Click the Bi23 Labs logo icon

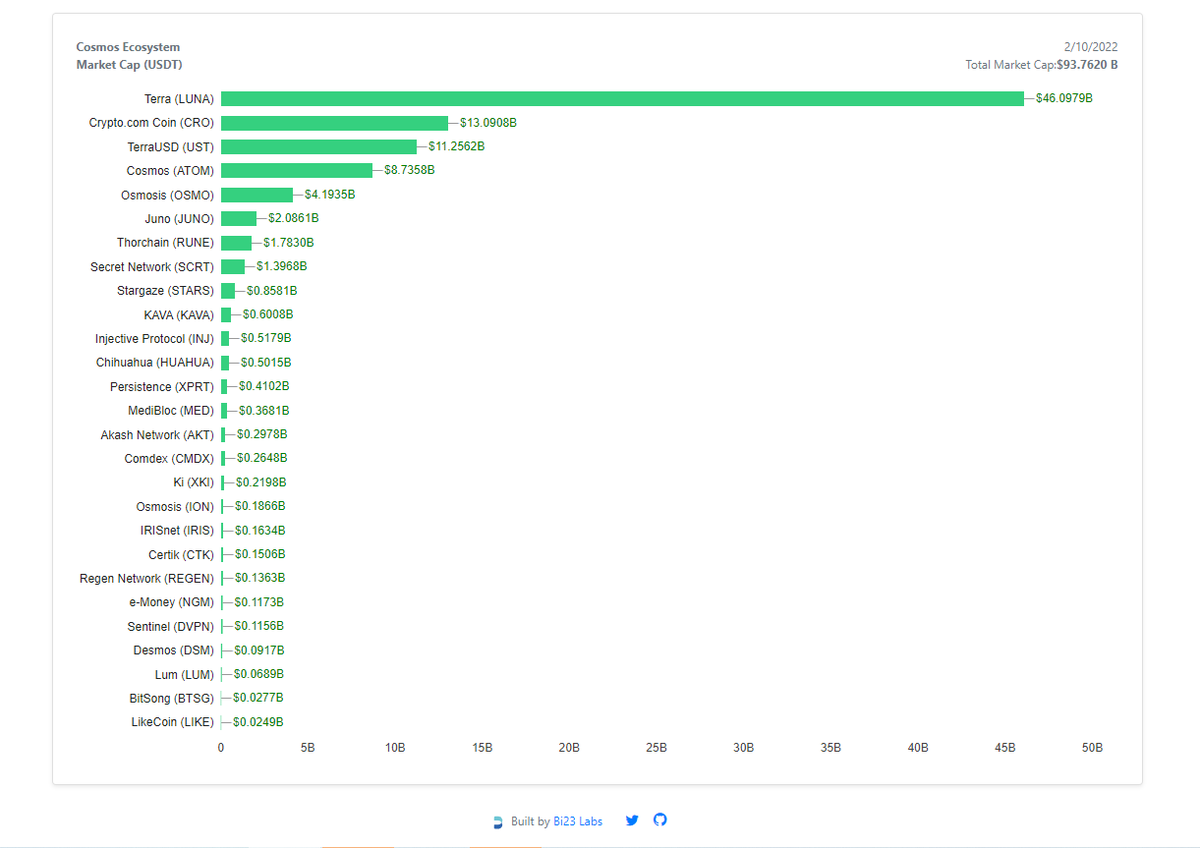click(x=498, y=822)
